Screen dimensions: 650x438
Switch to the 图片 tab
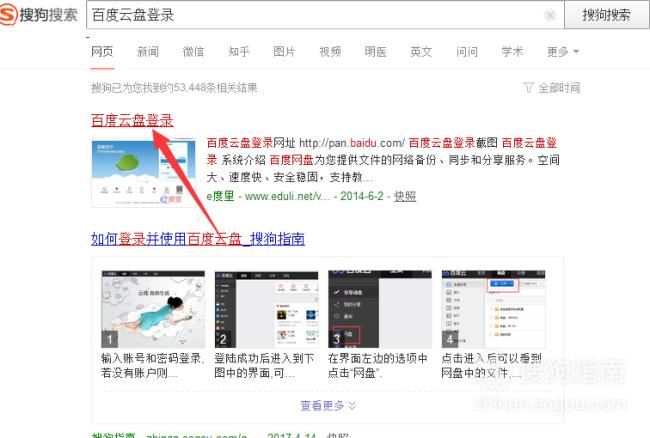284,52
